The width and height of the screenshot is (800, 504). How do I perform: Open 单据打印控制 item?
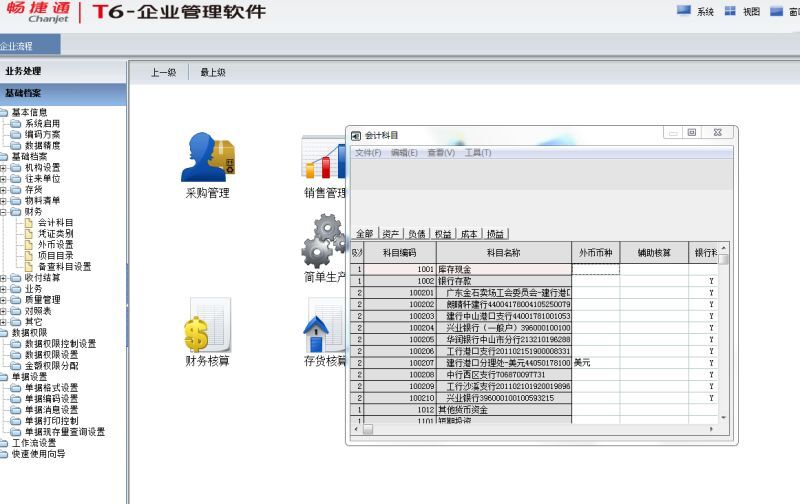51,421
